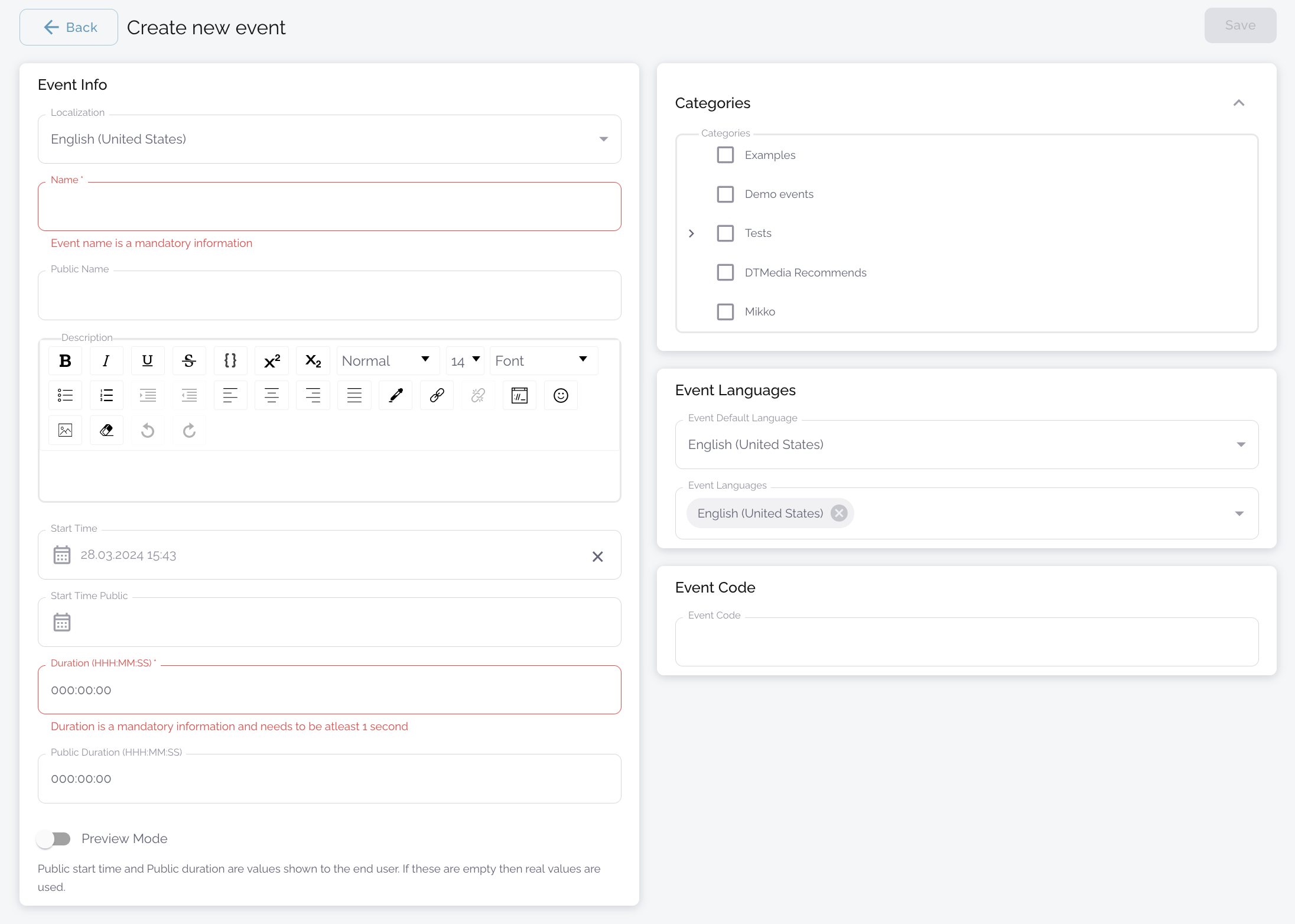
Task: Click the superscript formatting icon
Action: pos(272,360)
